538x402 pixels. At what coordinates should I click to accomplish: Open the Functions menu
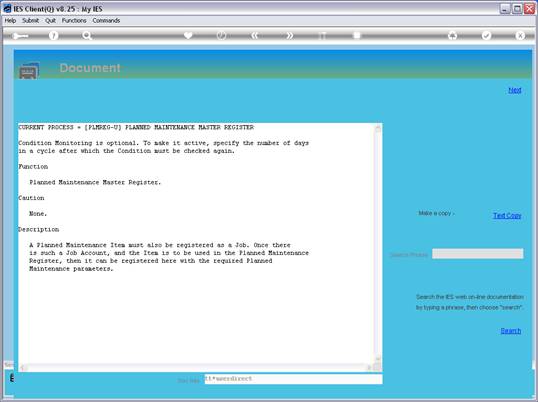click(74, 21)
